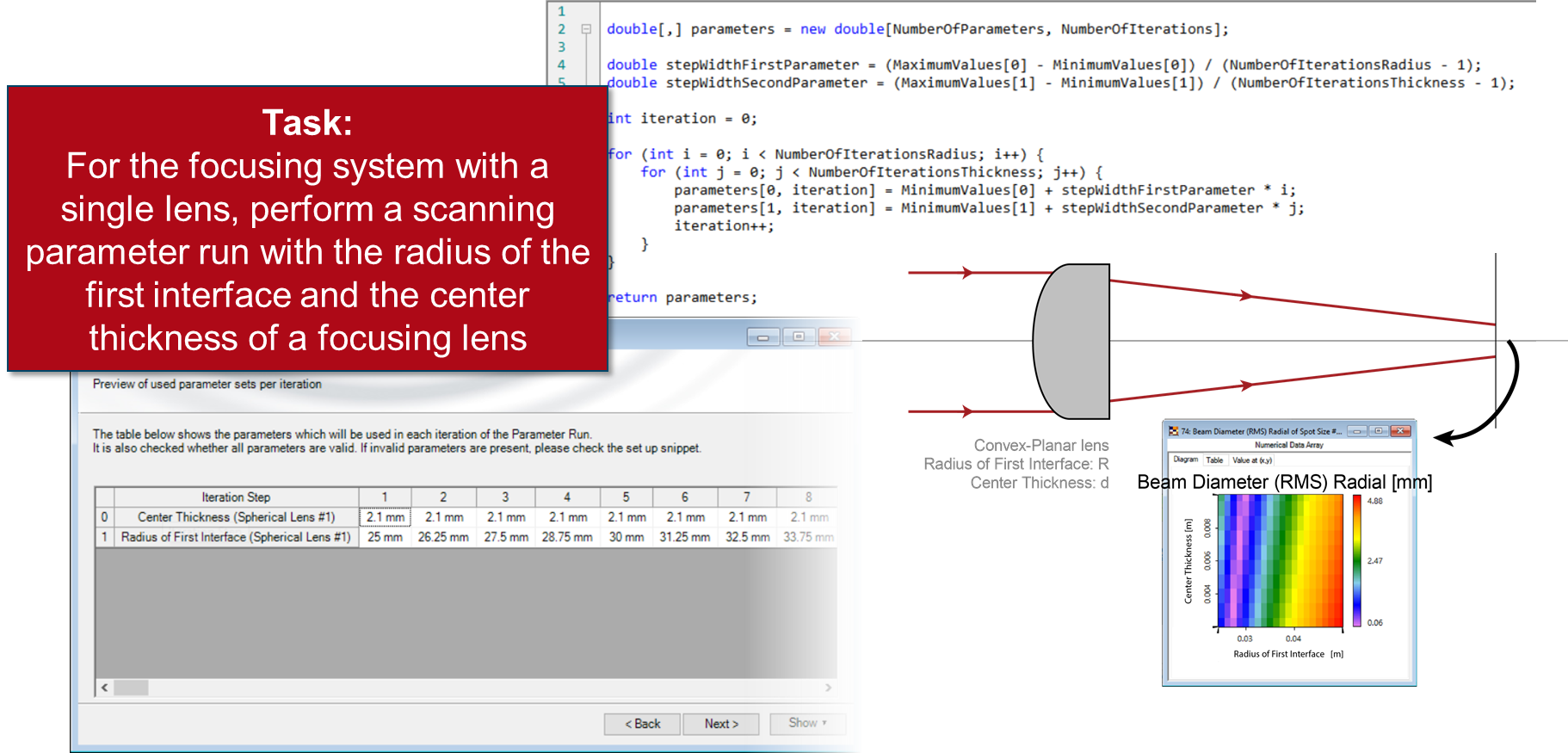Proceed with the Next > button

point(721,724)
